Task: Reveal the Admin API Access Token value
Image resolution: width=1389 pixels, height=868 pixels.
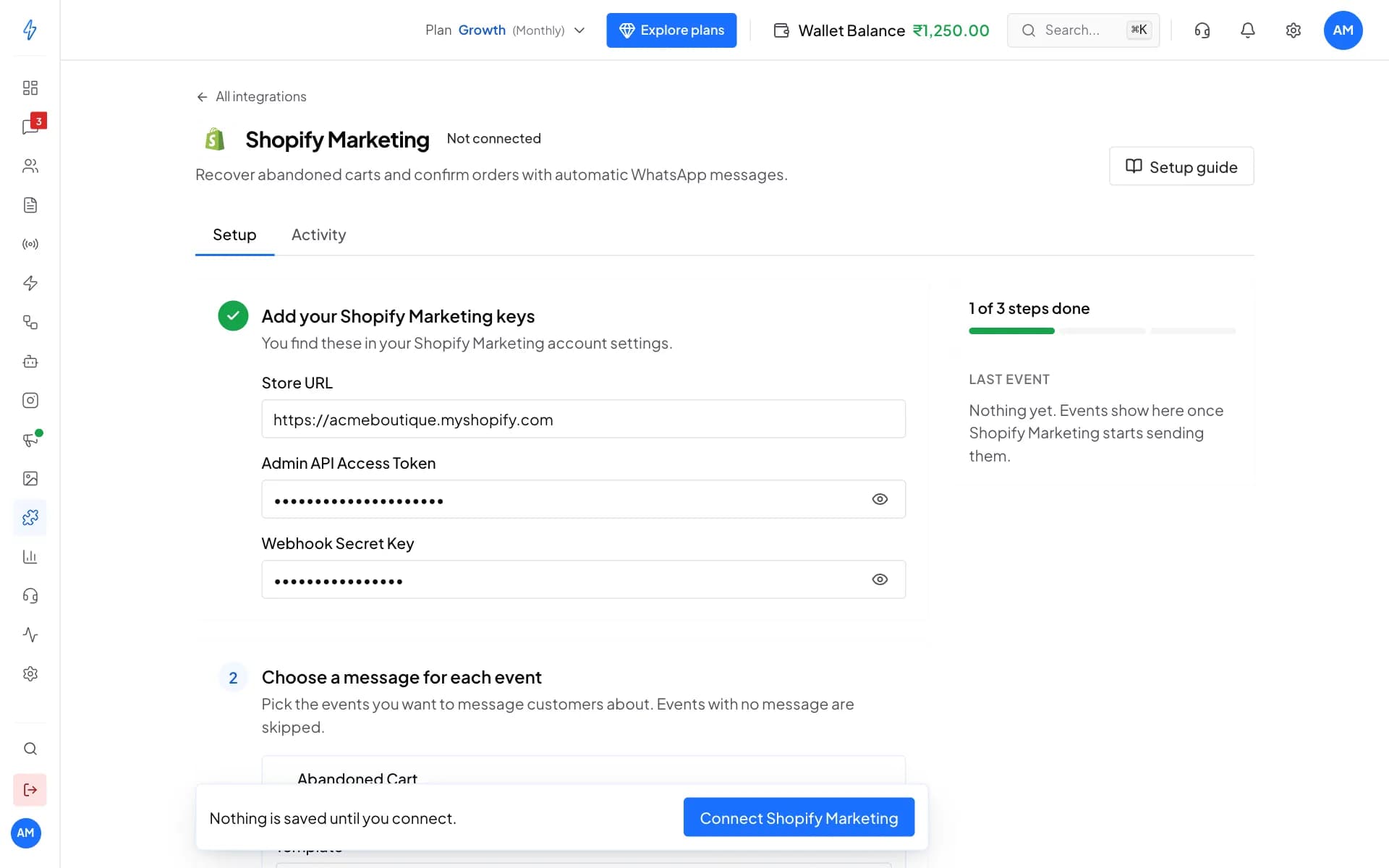Action: pyautogui.click(x=880, y=499)
